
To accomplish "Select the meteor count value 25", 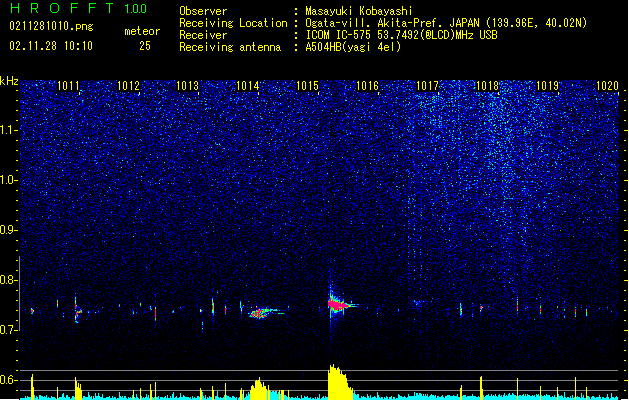I will (x=145, y=46).
